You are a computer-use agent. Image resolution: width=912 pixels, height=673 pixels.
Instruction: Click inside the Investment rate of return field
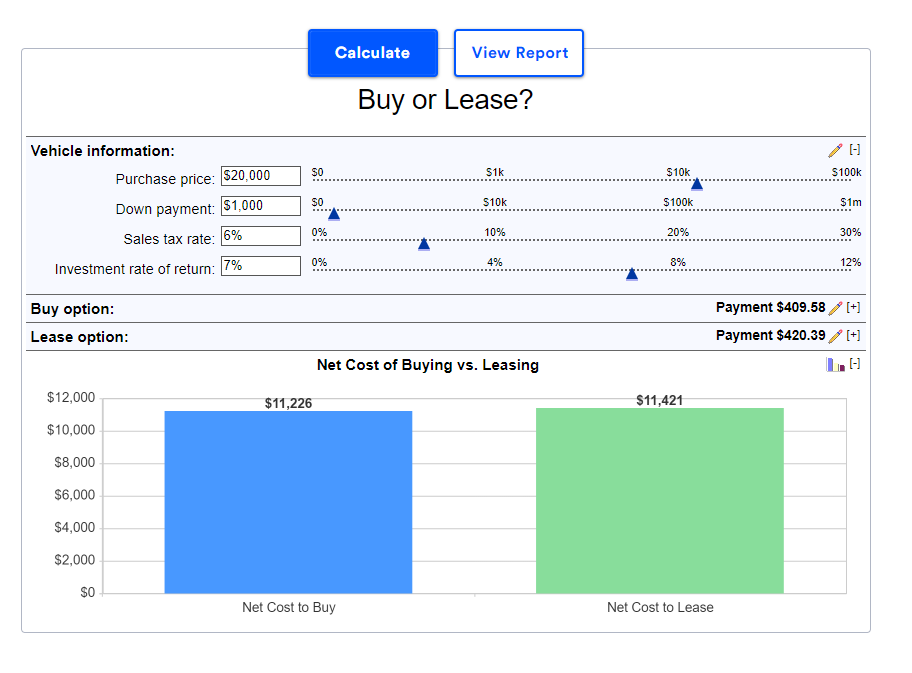(260, 266)
